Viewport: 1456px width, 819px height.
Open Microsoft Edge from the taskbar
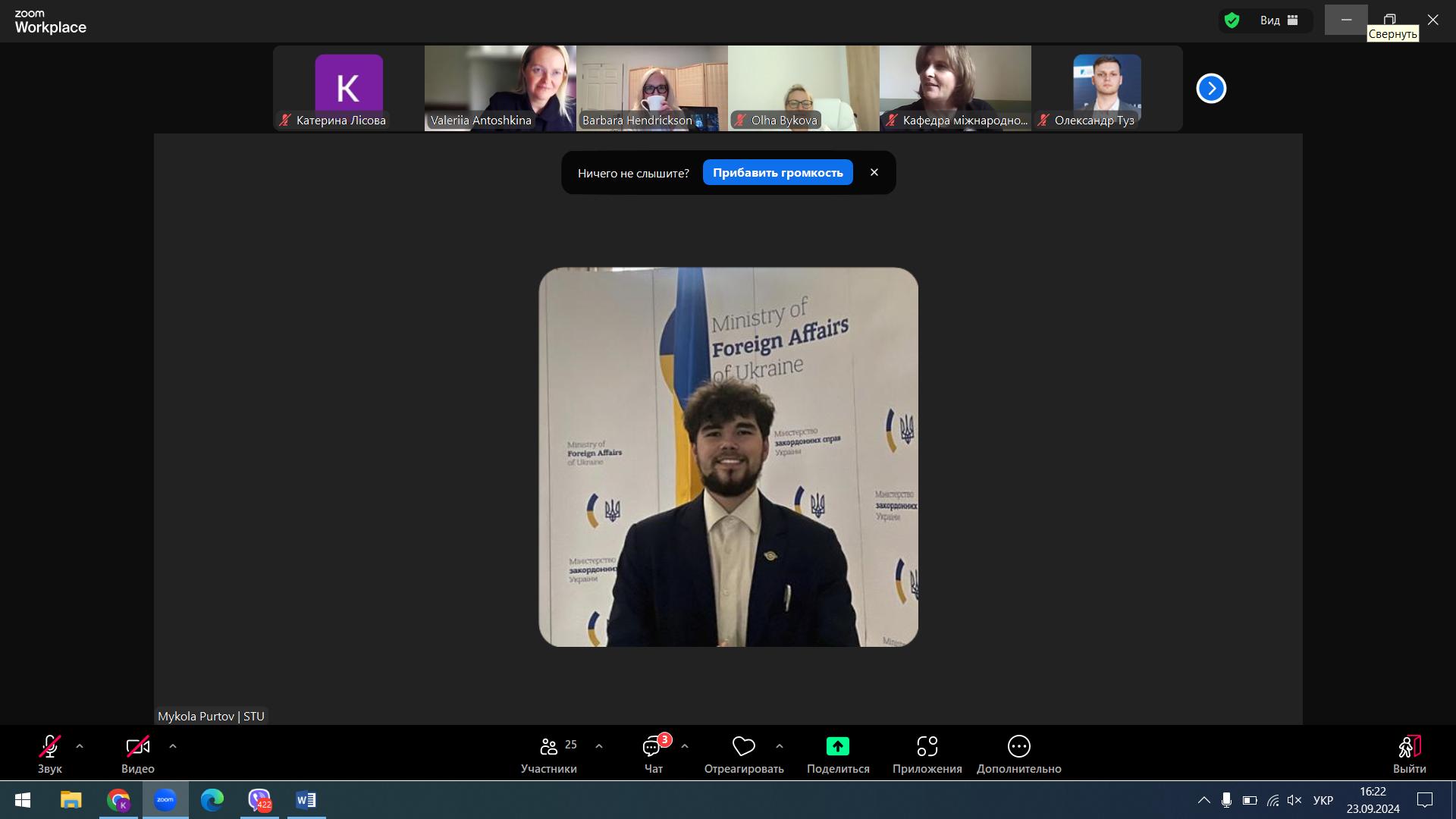pyautogui.click(x=212, y=800)
